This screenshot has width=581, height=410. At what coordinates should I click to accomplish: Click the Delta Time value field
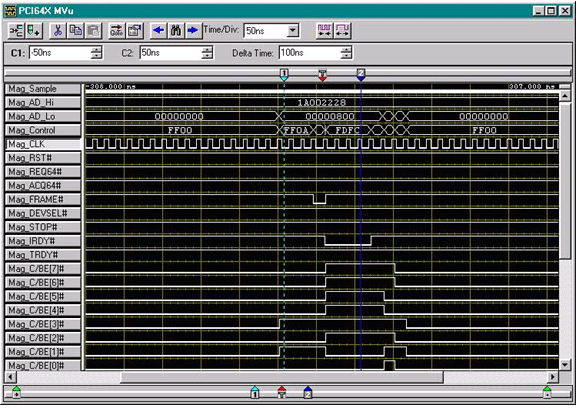coord(310,53)
